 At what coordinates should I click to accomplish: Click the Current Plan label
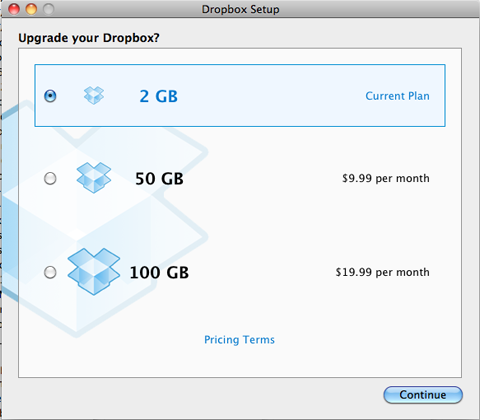(397, 96)
